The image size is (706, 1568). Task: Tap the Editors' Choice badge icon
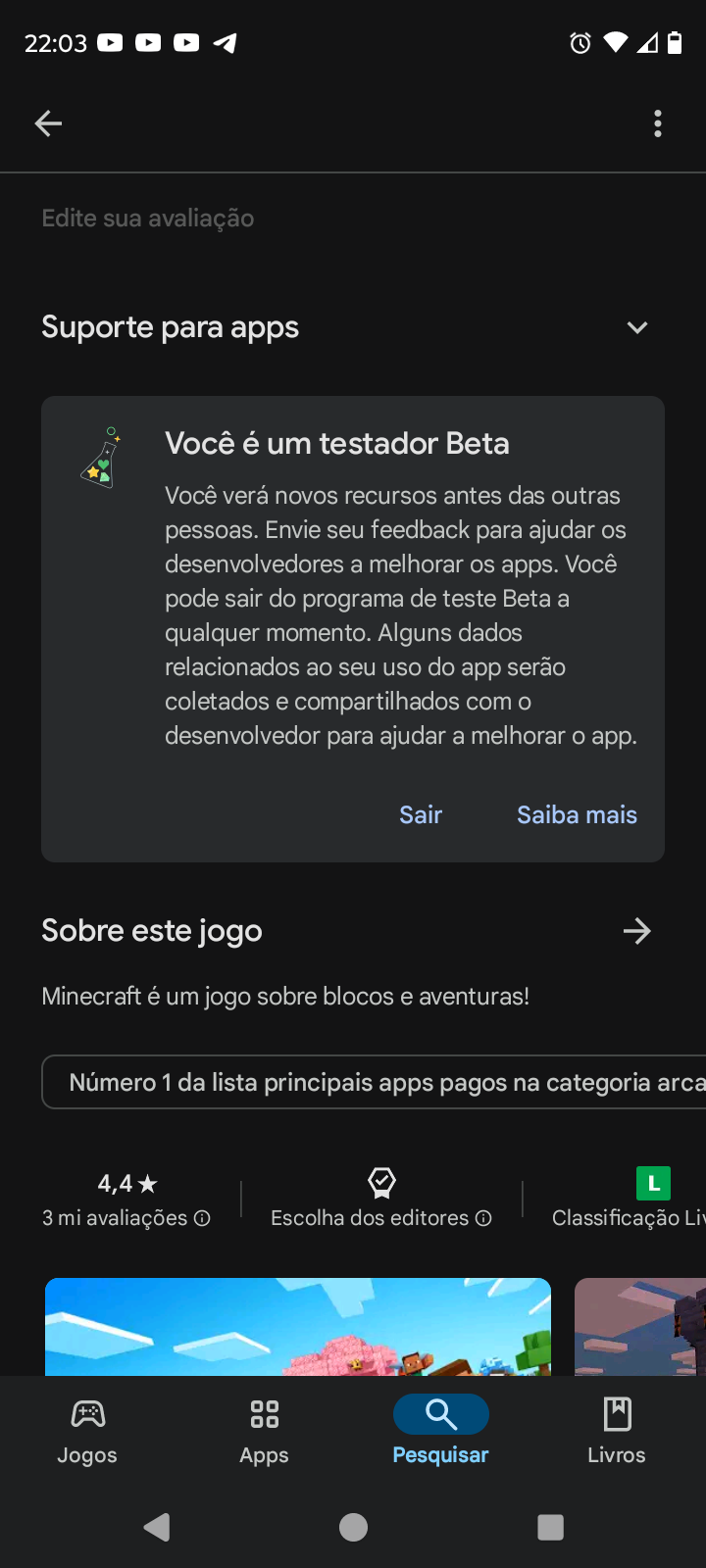pos(381,1183)
